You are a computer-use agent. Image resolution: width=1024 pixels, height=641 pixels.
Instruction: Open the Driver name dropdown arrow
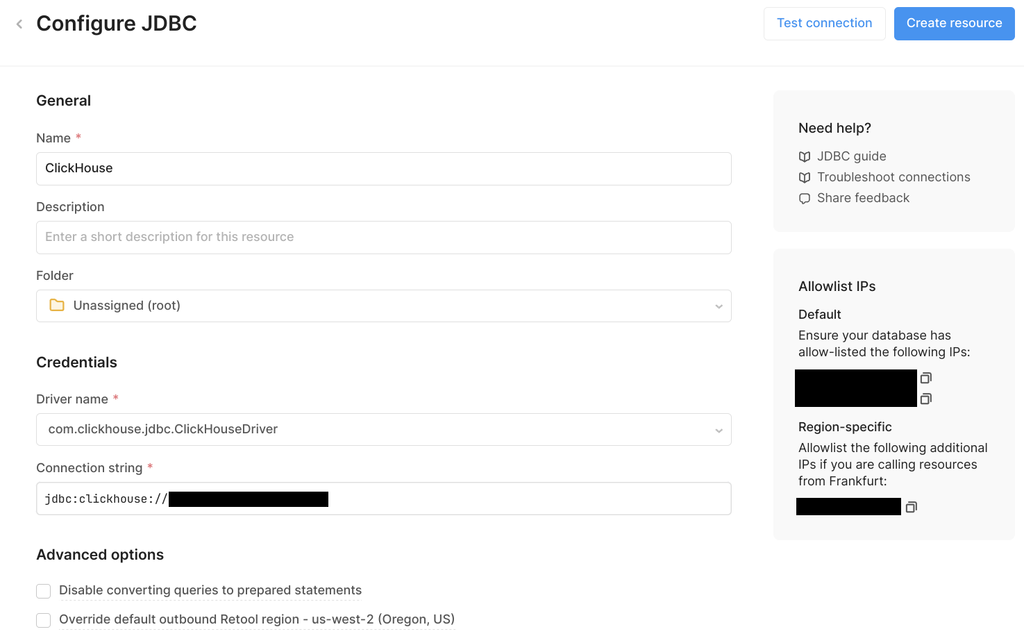718,431
